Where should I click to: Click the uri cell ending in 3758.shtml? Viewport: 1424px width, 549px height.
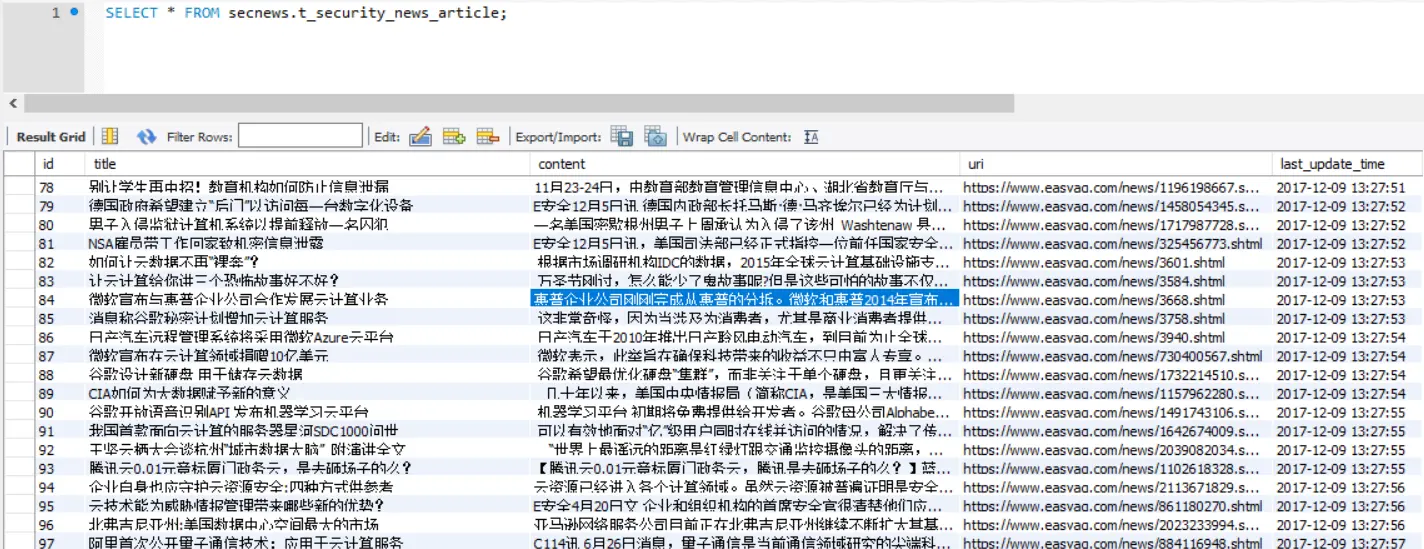pyautogui.click(x=1116, y=318)
